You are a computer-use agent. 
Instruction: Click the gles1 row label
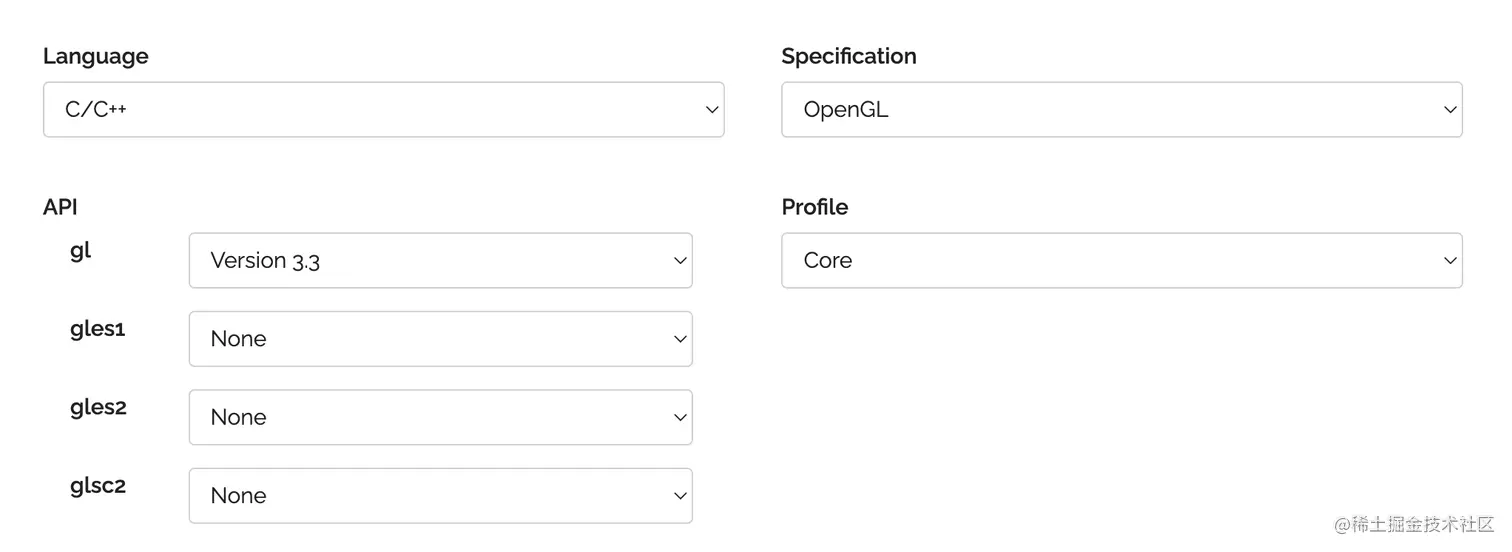point(98,329)
